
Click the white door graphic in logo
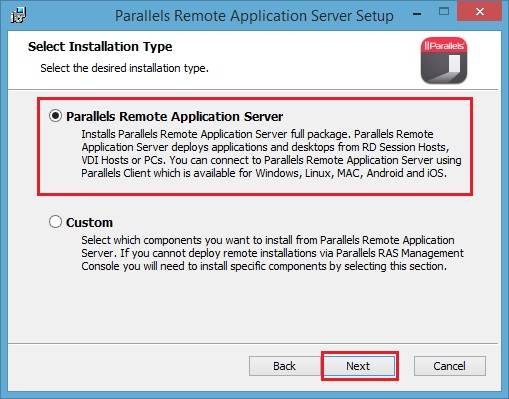click(x=454, y=63)
